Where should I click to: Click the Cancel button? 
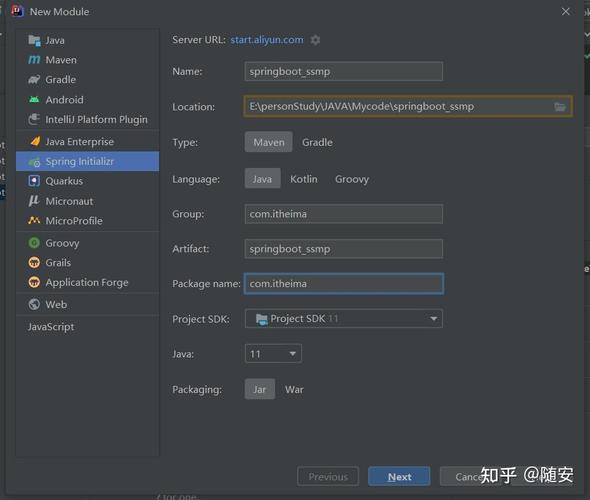(x=470, y=476)
